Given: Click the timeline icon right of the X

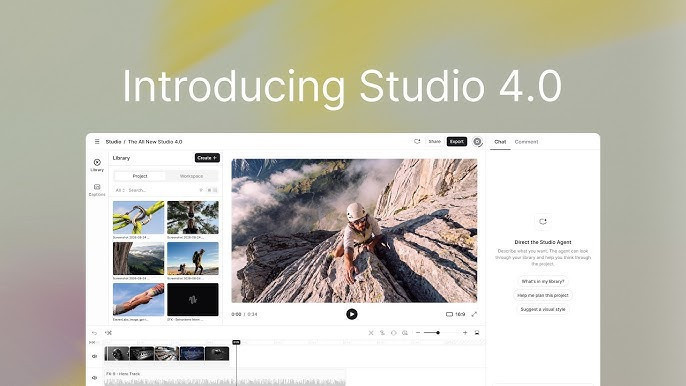Looking at the screenshot, I should [x=382, y=333].
